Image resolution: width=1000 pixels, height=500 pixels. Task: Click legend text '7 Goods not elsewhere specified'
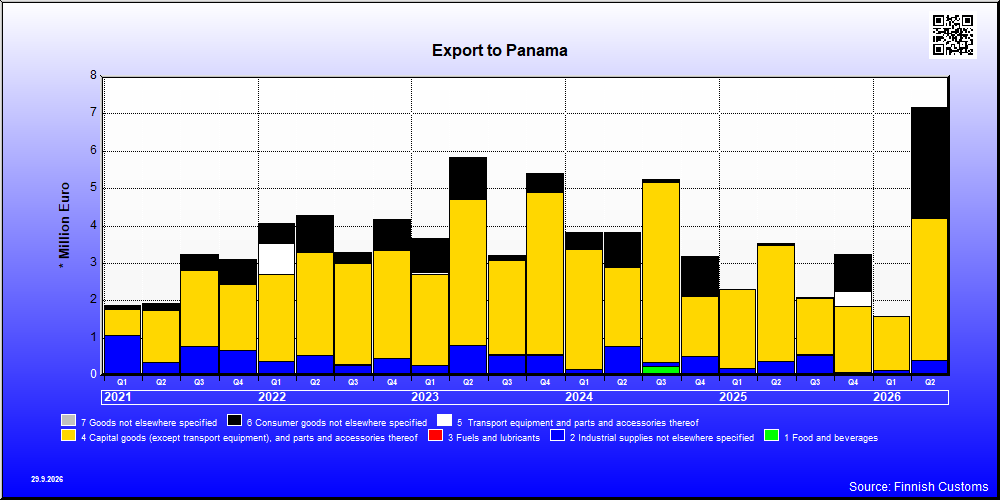(149, 422)
